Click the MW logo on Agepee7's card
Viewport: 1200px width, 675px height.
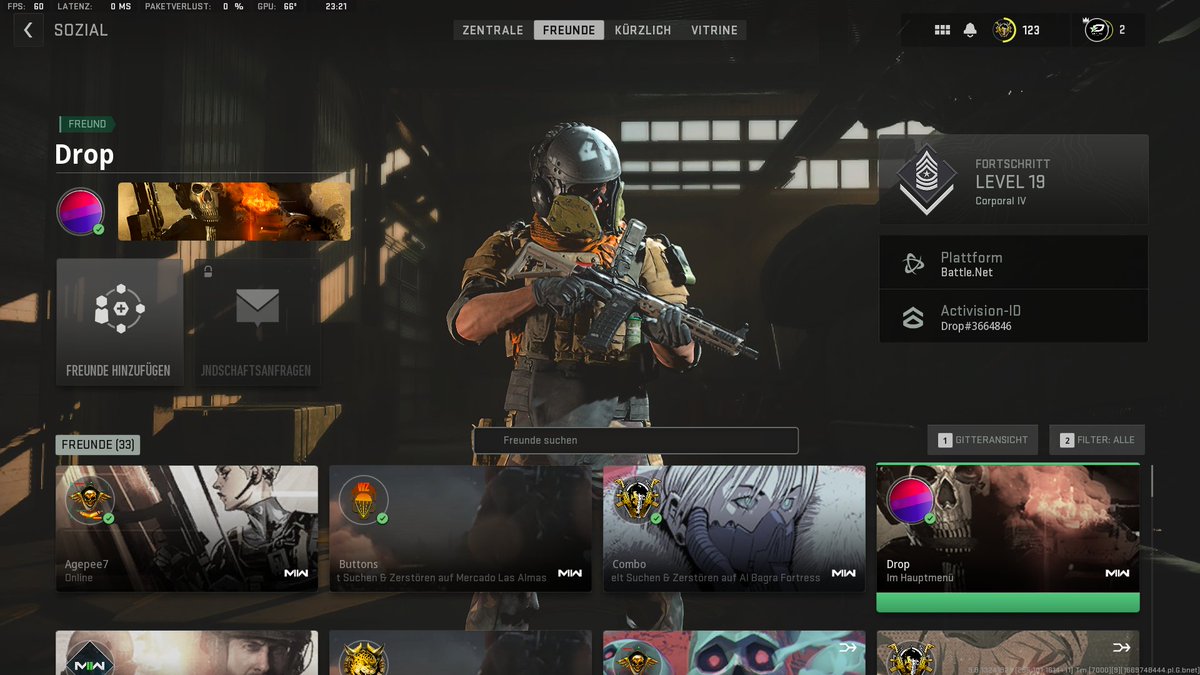pos(296,573)
